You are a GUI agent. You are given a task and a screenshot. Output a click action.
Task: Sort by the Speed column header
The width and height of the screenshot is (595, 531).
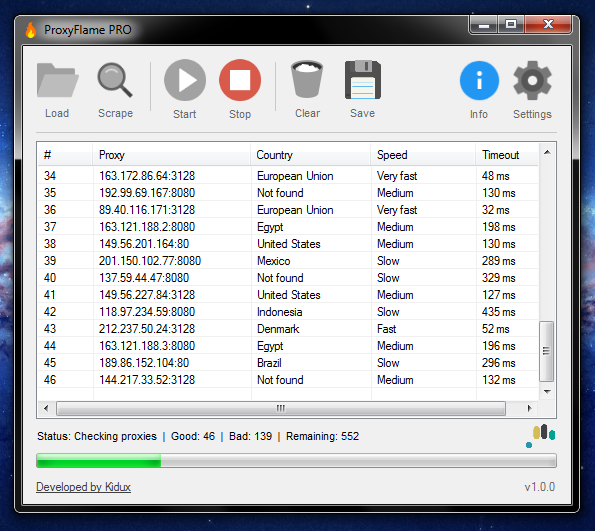coord(423,155)
